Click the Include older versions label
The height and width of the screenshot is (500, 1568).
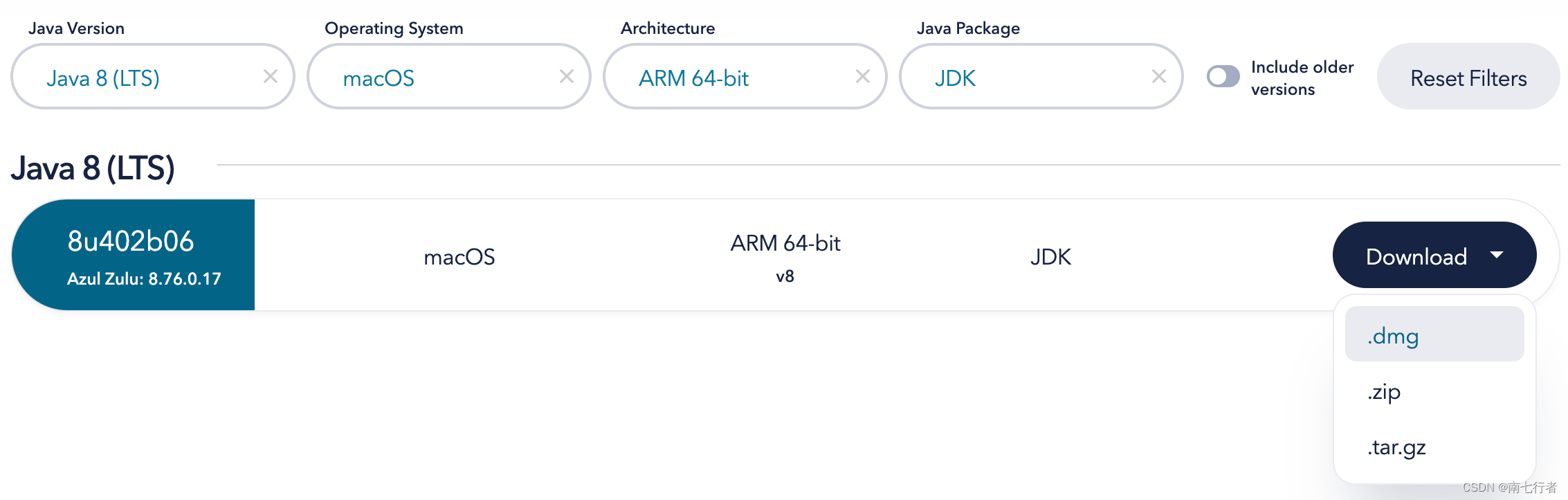1302,78
